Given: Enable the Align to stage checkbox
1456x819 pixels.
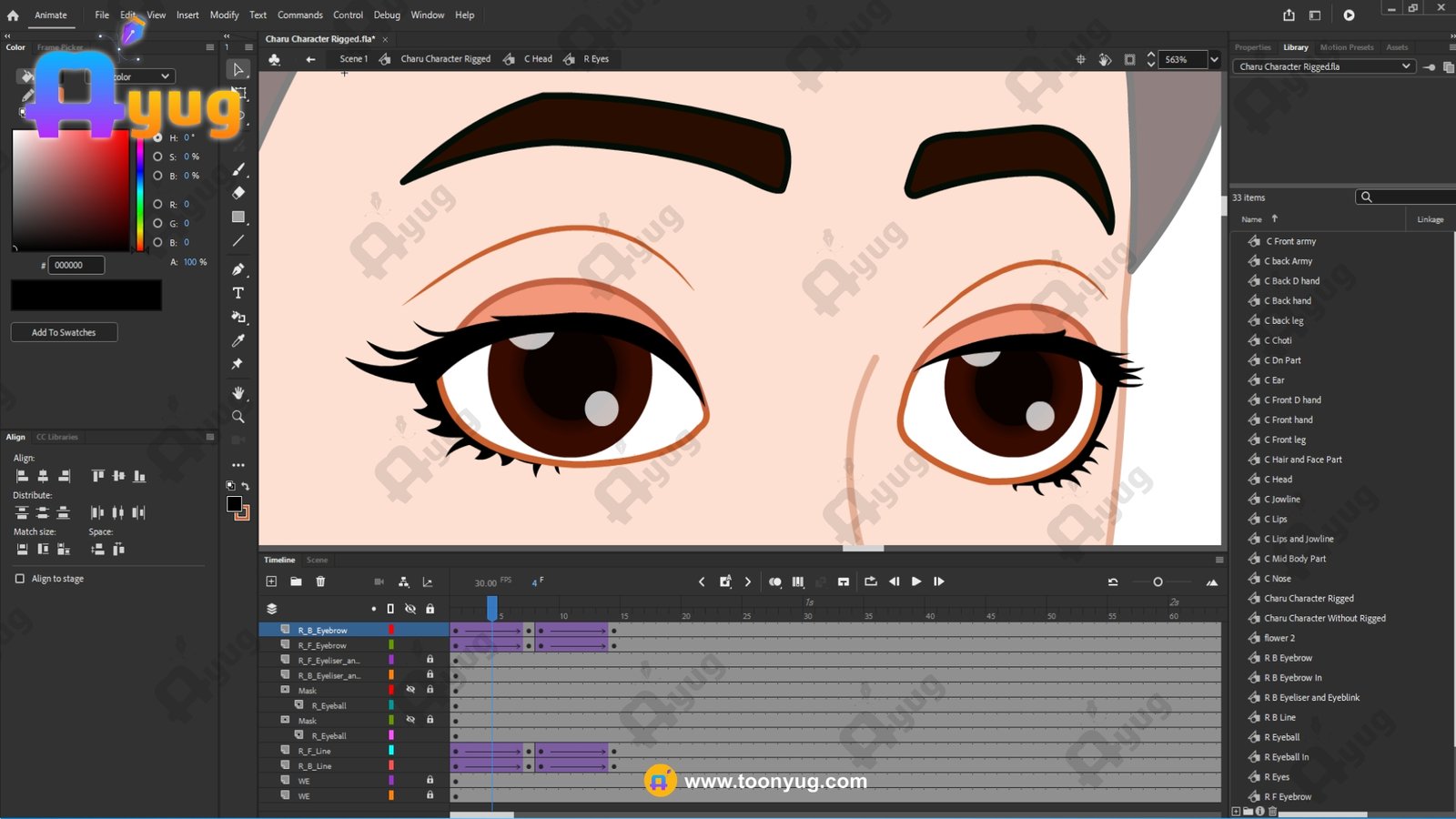Looking at the screenshot, I should tap(20, 579).
